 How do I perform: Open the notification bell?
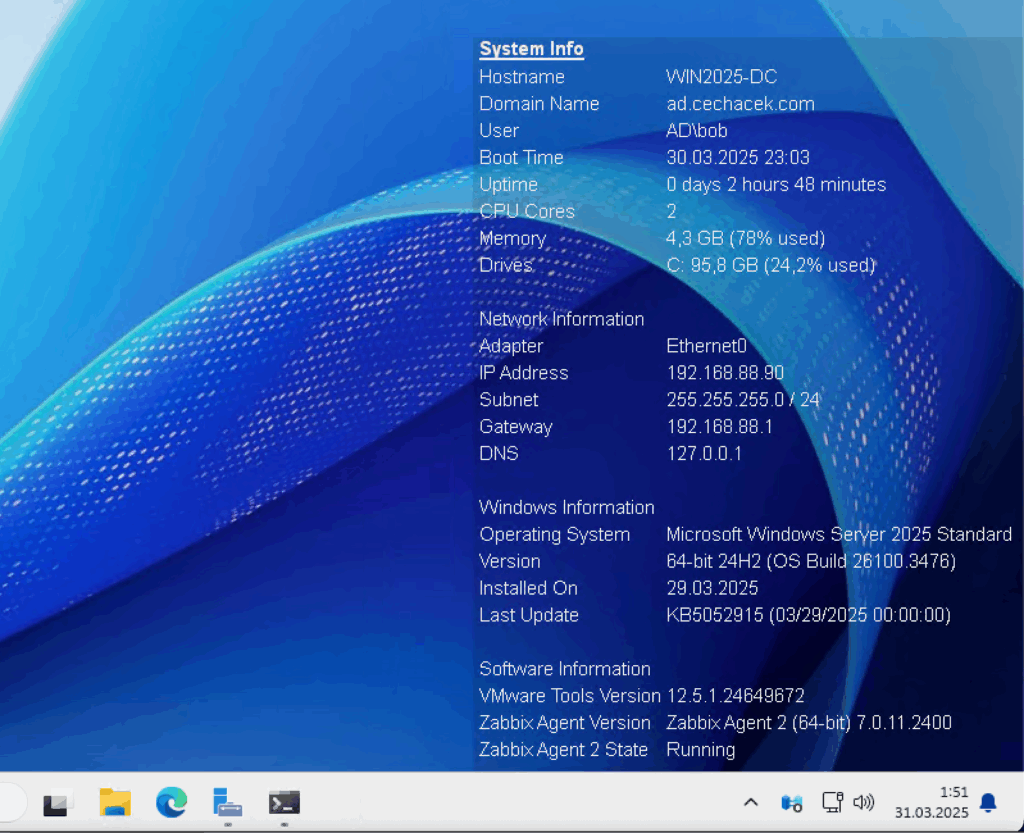988,802
